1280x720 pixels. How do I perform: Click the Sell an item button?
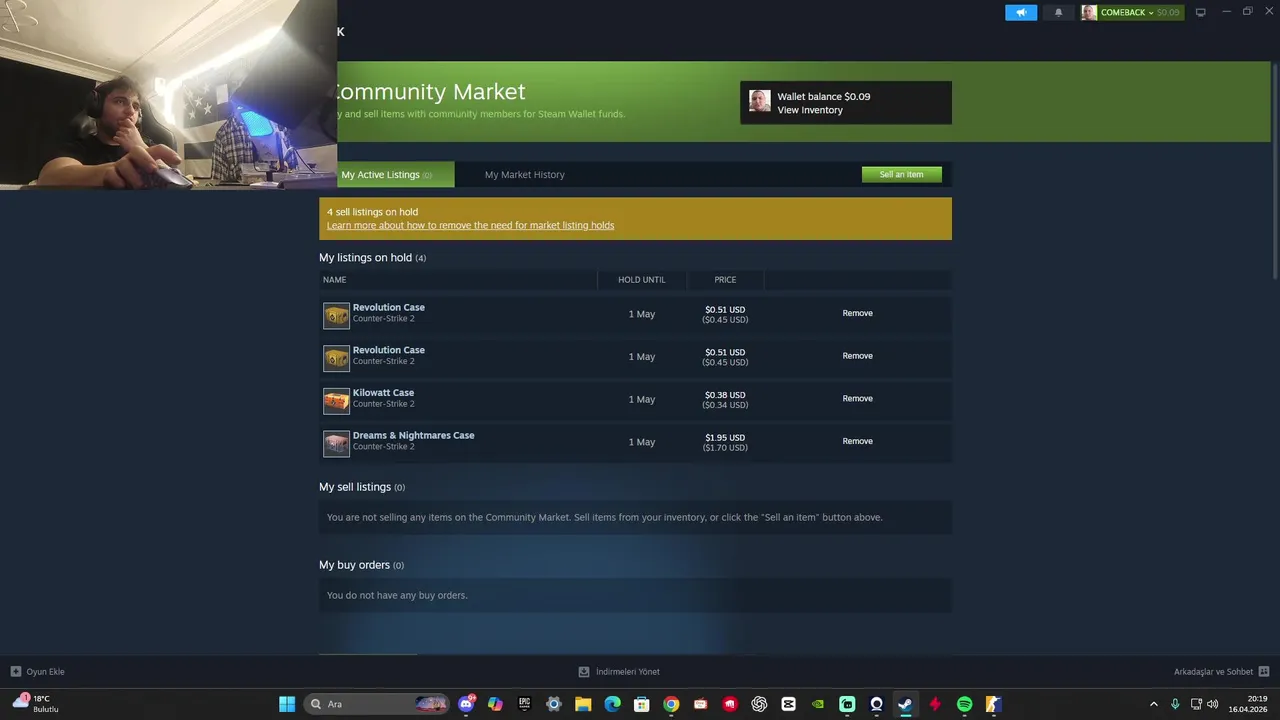click(901, 174)
